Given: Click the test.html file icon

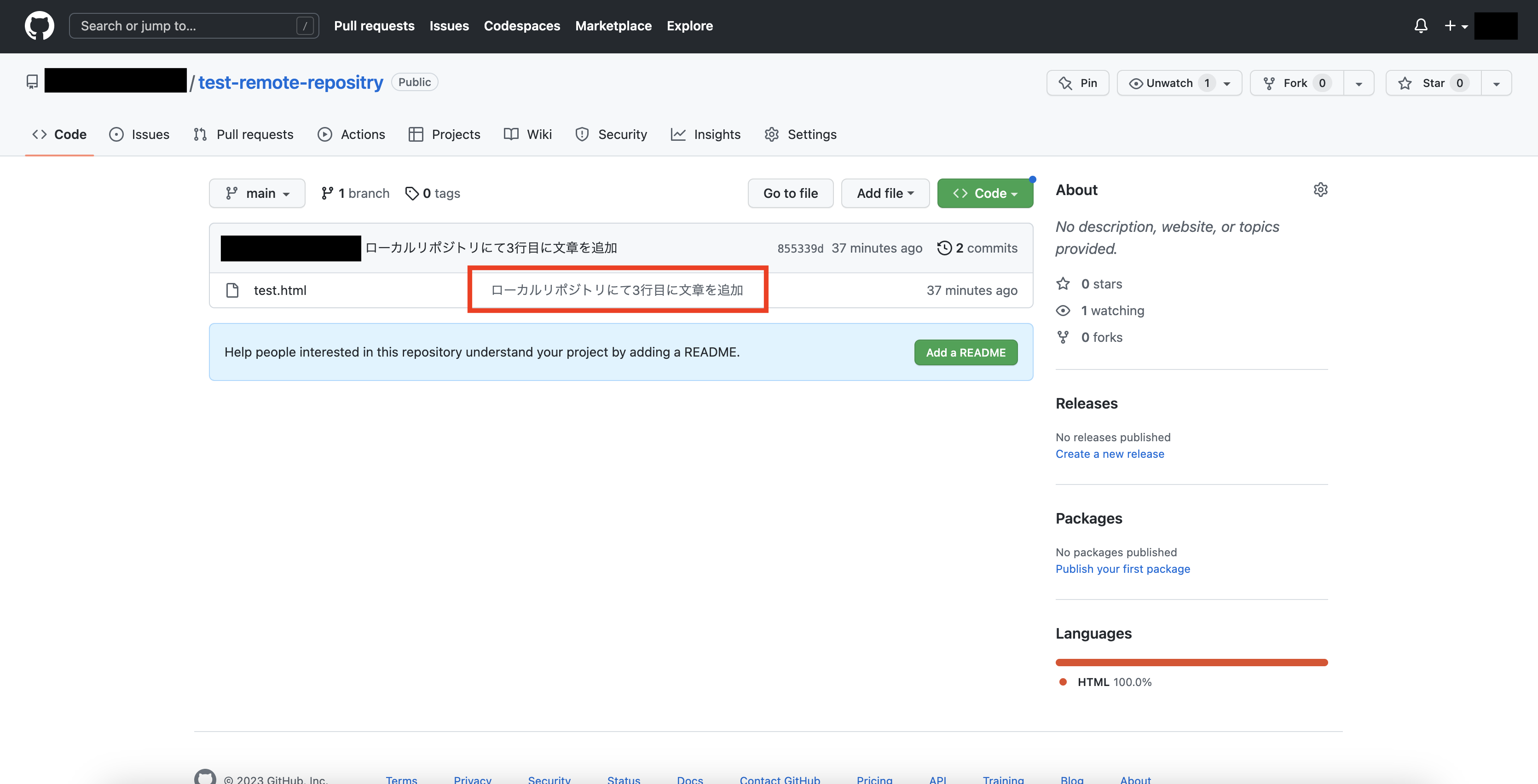Looking at the screenshot, I should tap(232, 290).
